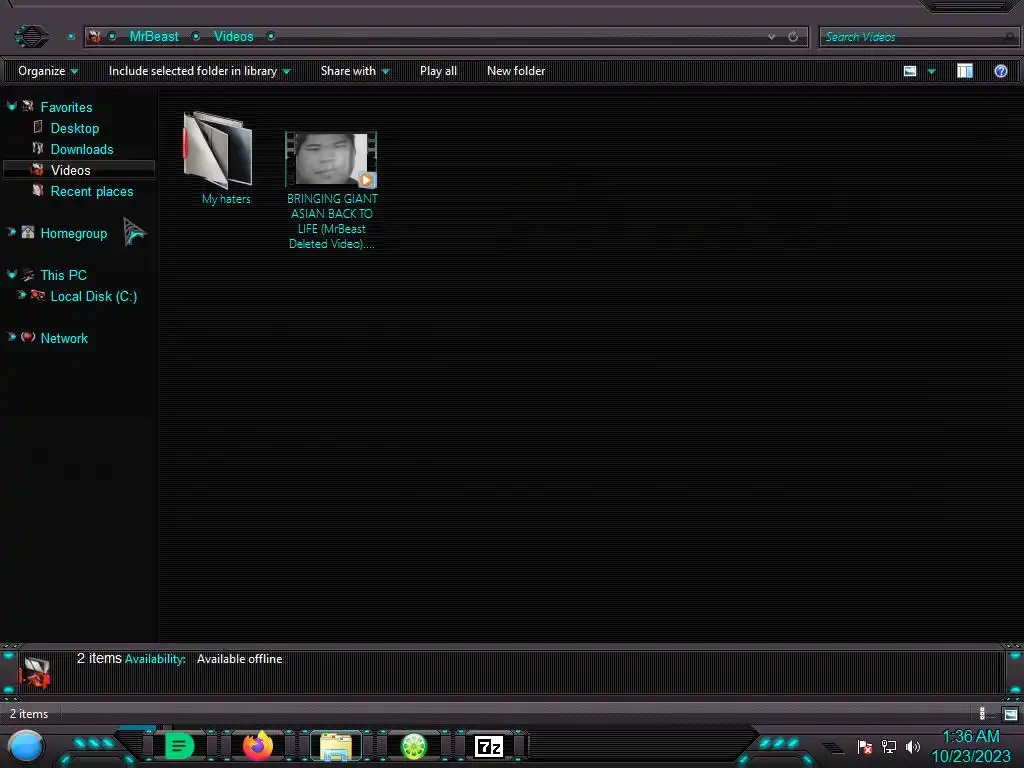Open the lime green app in taskbar
This screenshot has height=768, width=1024.
[x=413, y=746]
